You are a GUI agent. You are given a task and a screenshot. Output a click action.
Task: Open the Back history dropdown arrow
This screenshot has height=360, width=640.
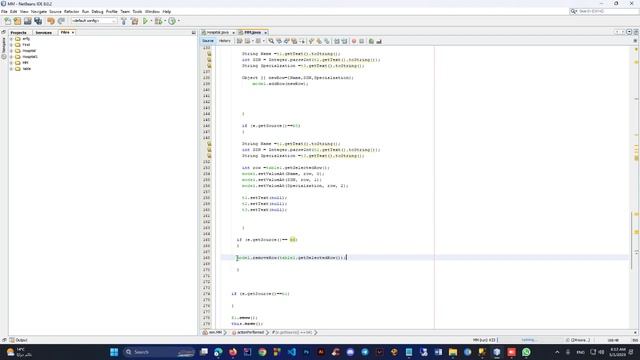[x=253, y=41]
